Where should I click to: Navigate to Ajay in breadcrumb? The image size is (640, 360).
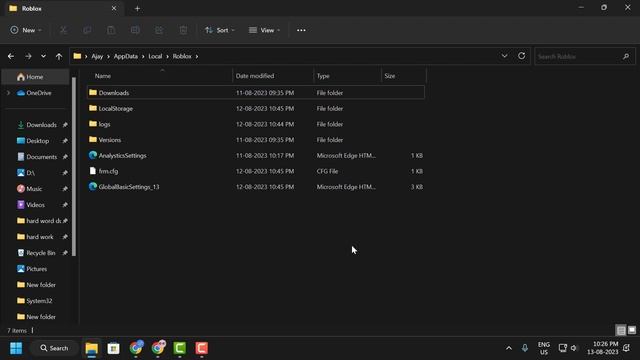[97, 56]
